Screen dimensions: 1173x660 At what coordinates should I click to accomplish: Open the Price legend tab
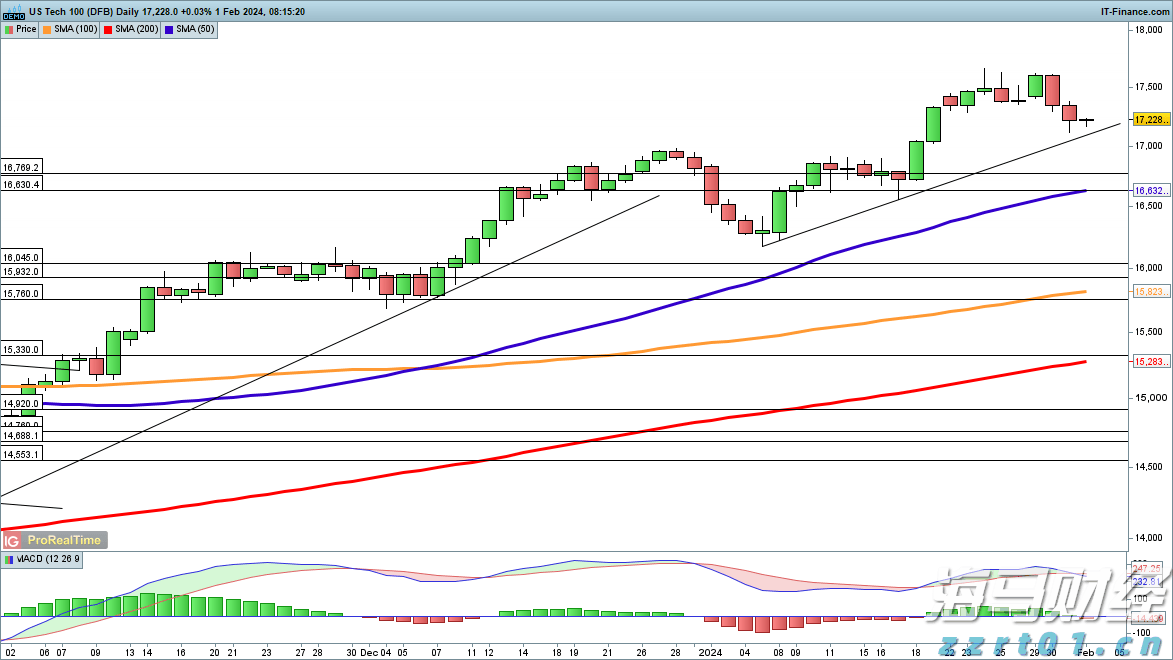click(x=21, y=30)
